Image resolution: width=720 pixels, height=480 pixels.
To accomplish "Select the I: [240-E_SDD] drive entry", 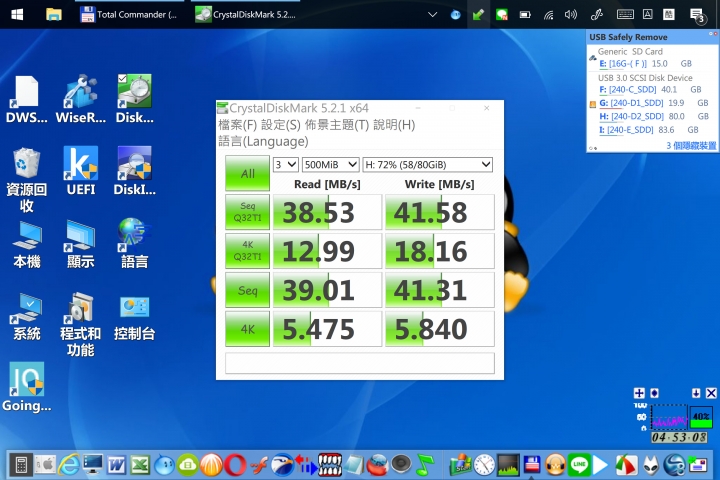I will (x=626, y=130).
